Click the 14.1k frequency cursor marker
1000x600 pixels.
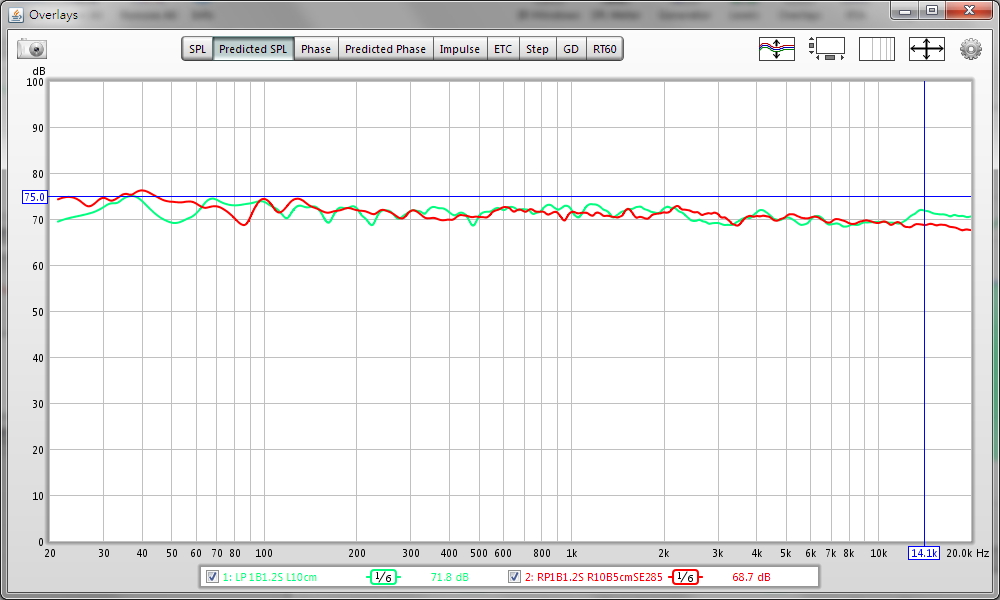[923, 553]
